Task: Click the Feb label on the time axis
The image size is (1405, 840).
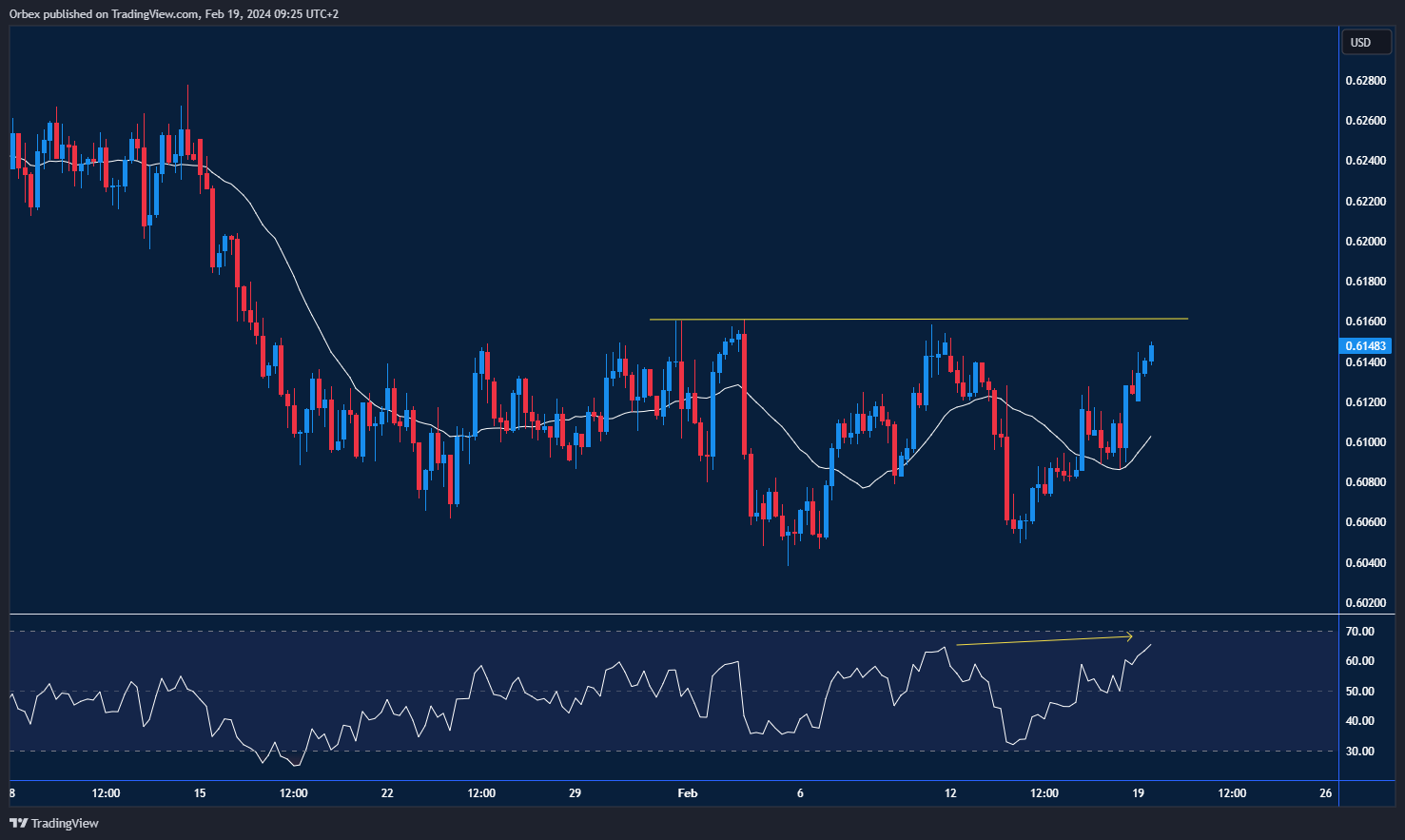Action: pyautogui.click(x=687, y=793)
